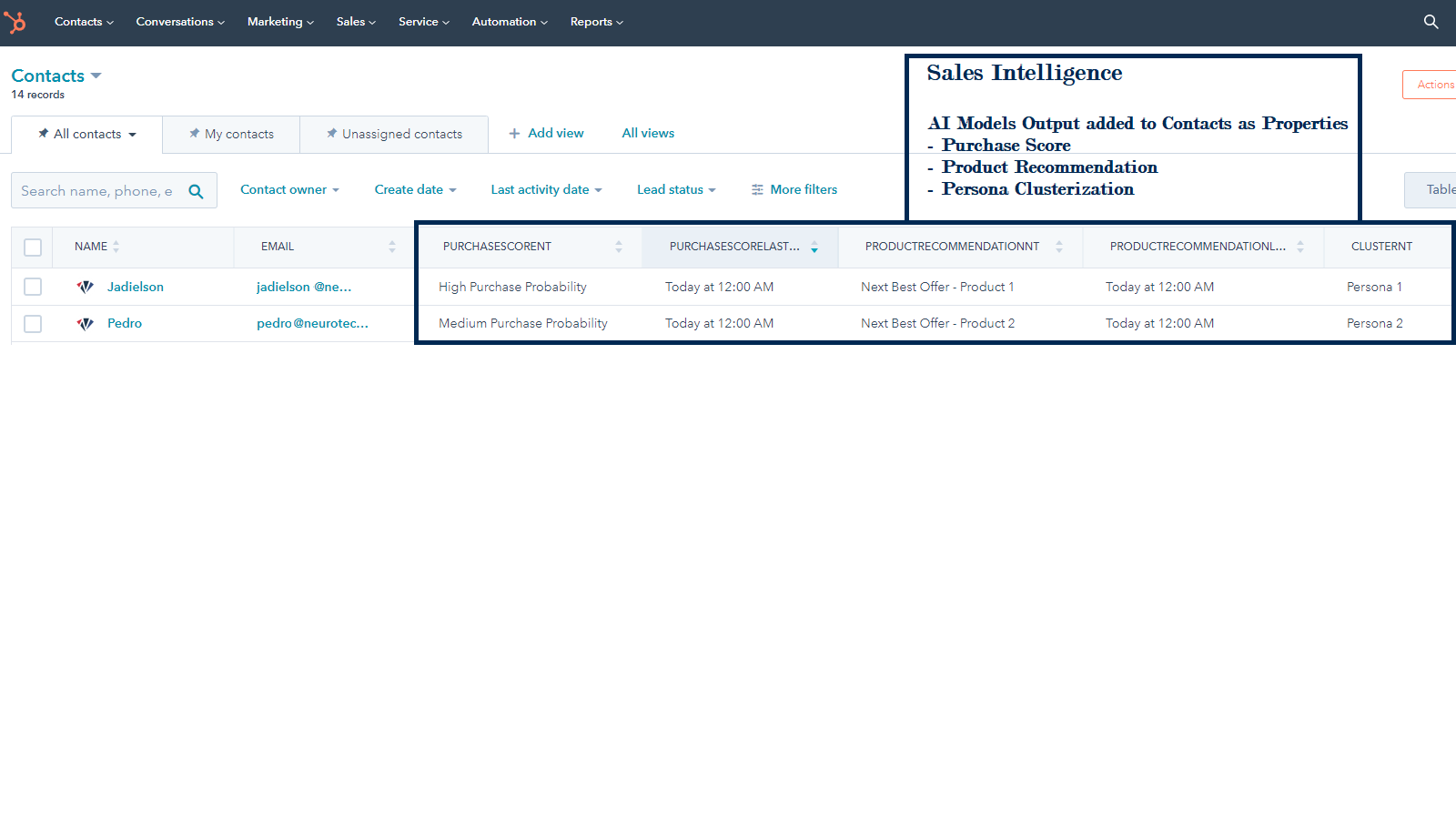Toggle the select-all contacts checkbox
The image size is (1456, 819).
33,247
